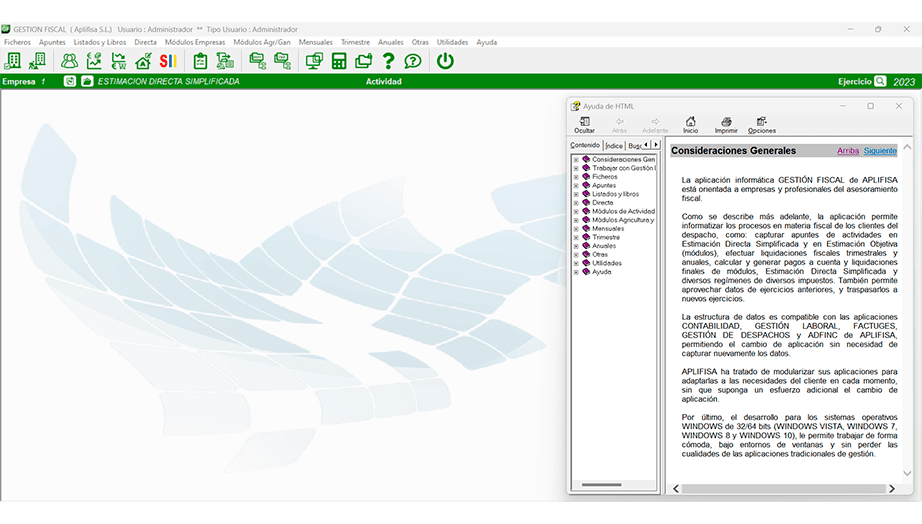Open the SII toolbar icon
The height and width of the screenshot is (524, 922).
[x=168, y=61]
